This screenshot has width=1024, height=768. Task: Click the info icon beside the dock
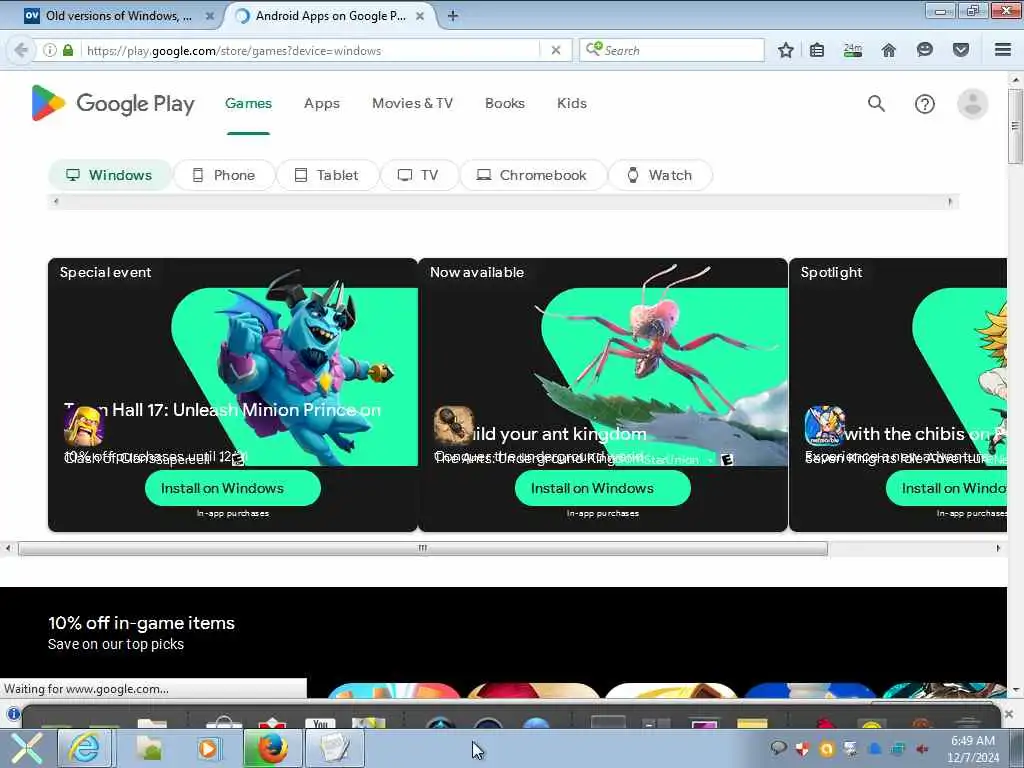pyautogui.click(x=13, y=714)
